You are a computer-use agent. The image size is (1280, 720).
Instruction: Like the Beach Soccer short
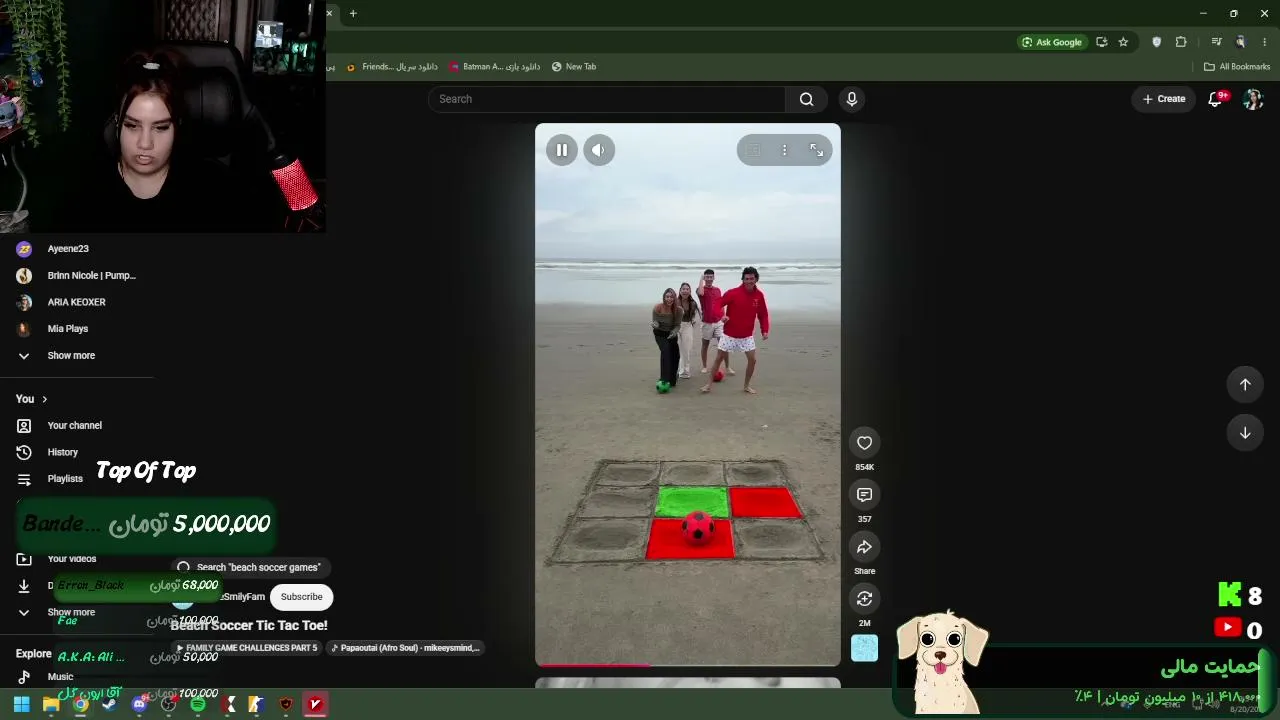[865, 443]
